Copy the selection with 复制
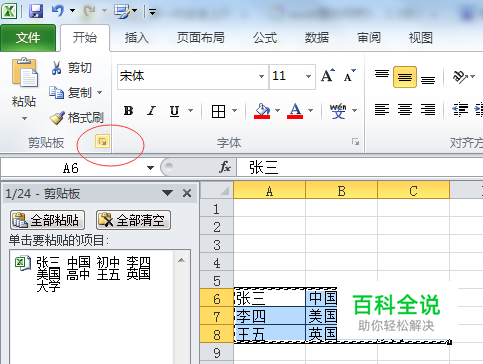The height and width of the screenshot is (364, 483). [x=71, y=92]
